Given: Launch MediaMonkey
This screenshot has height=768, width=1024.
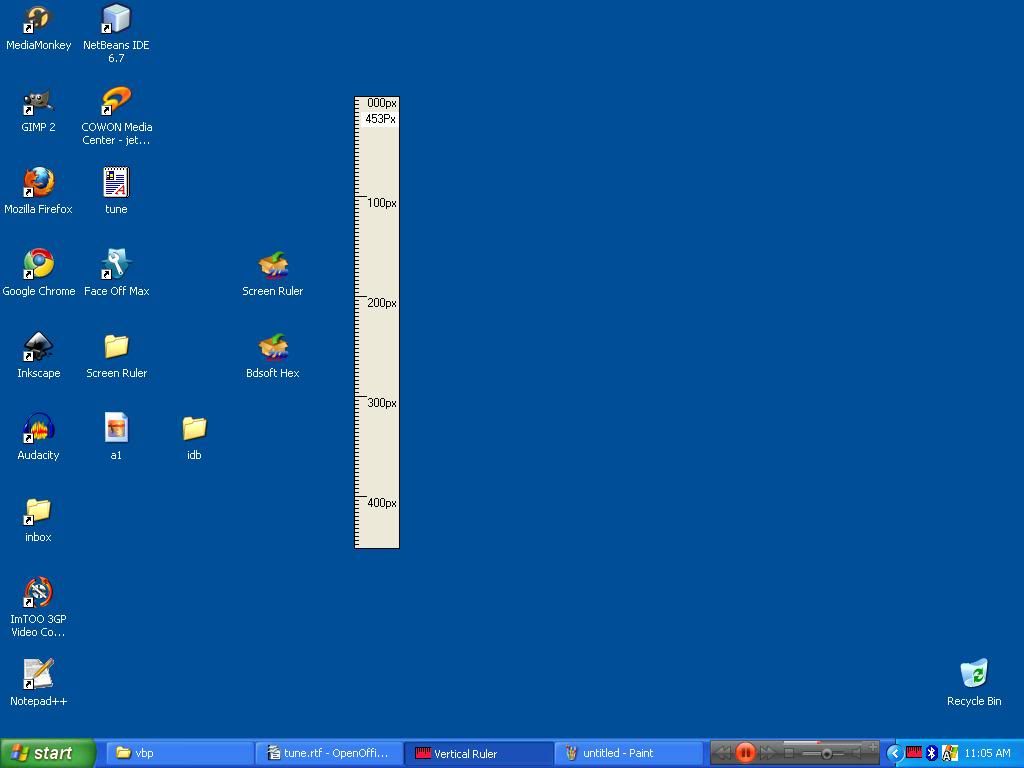Looking at the screenshot, I should [38, 17].
